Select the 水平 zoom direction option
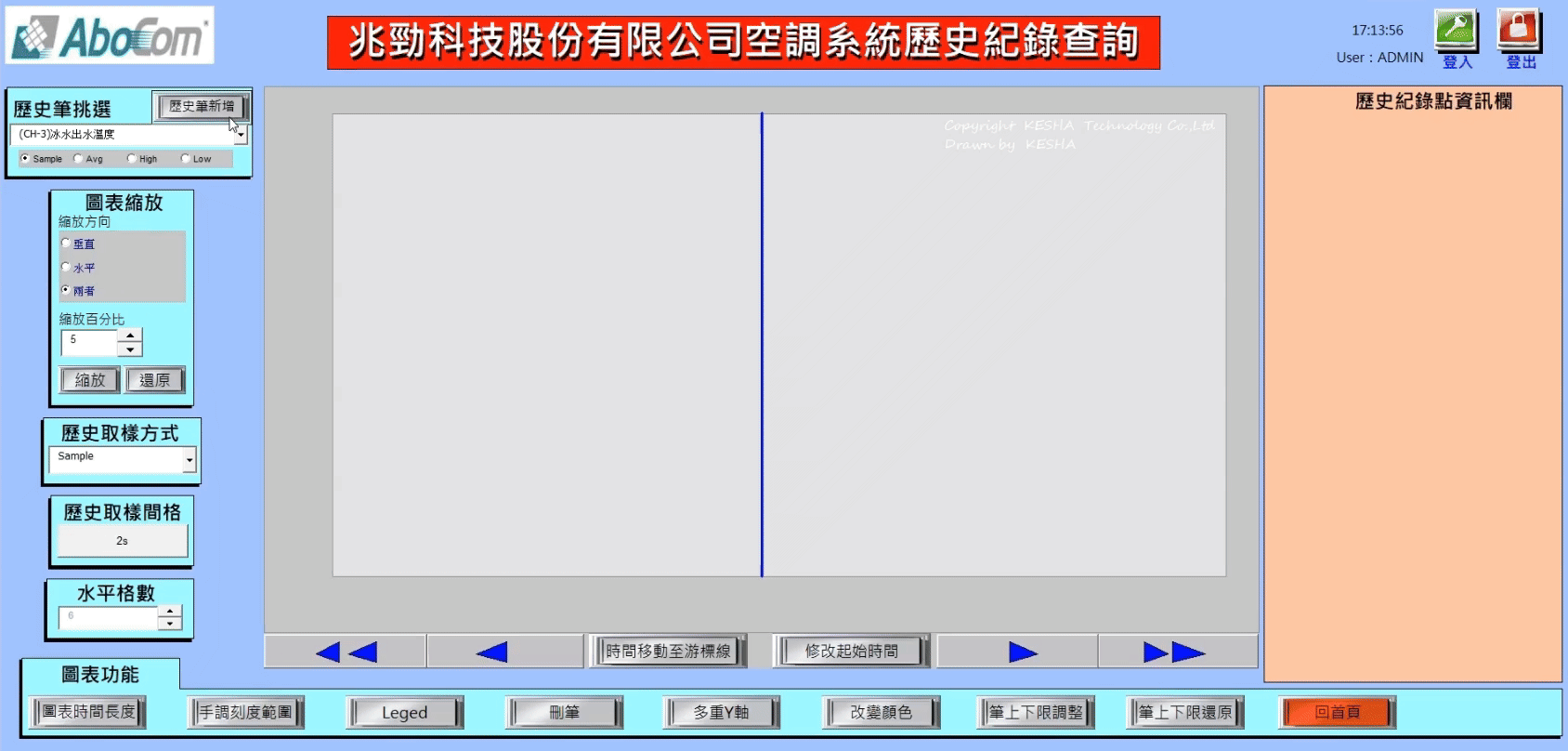The image size is (1568, 751). pos(66,268)
